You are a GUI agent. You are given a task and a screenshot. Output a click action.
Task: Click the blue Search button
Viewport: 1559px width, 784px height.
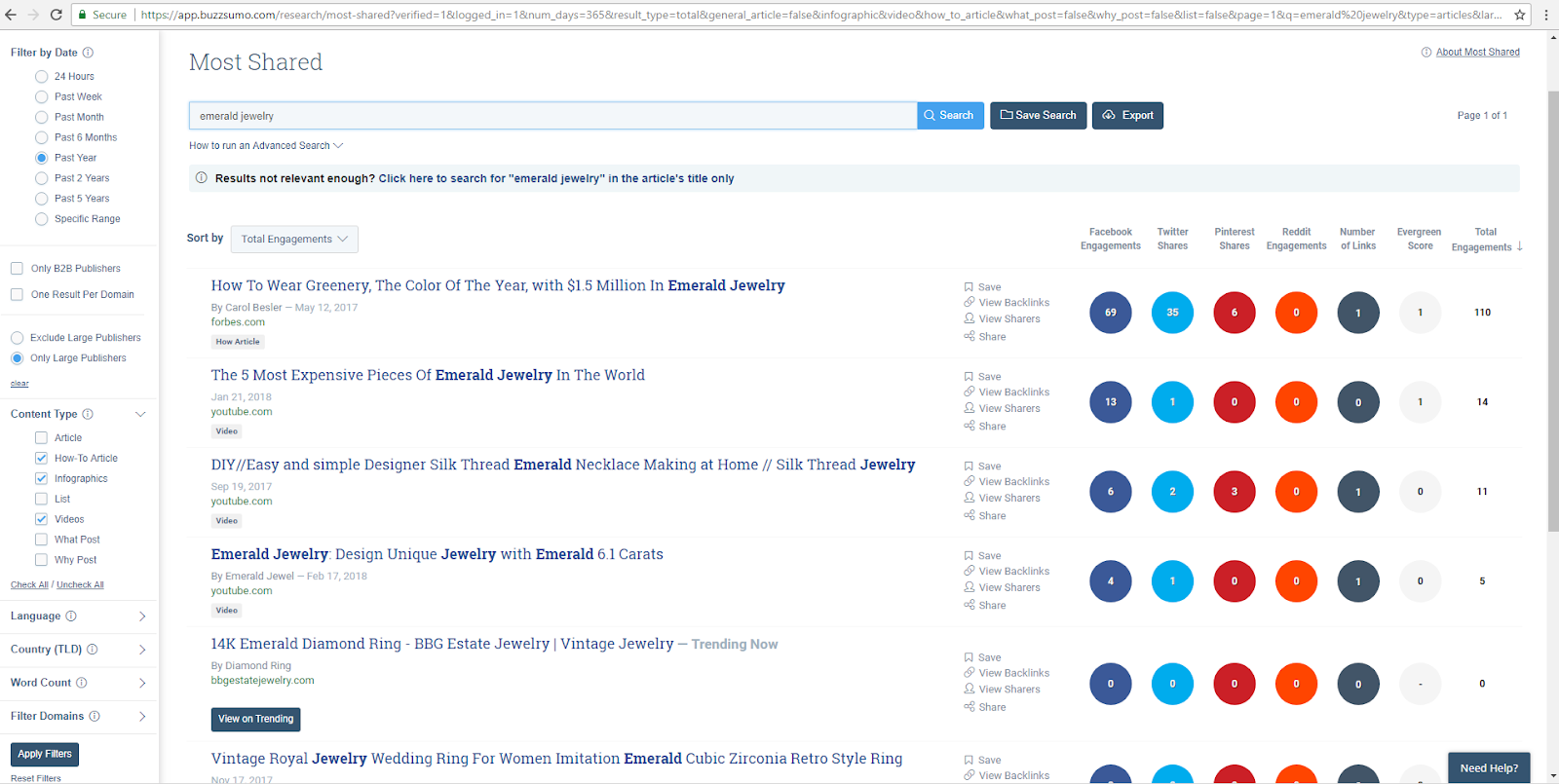point(950,116)
